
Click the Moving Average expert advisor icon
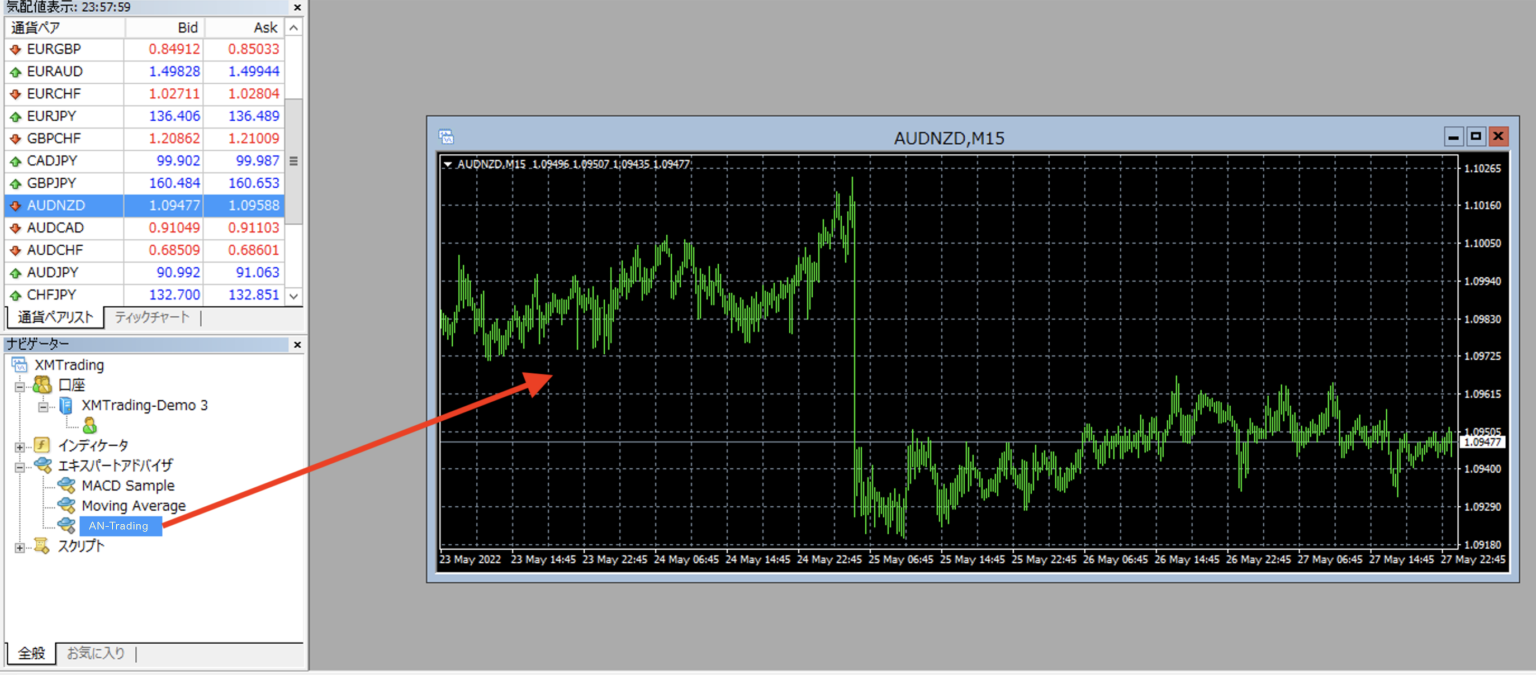coord(67,506)
